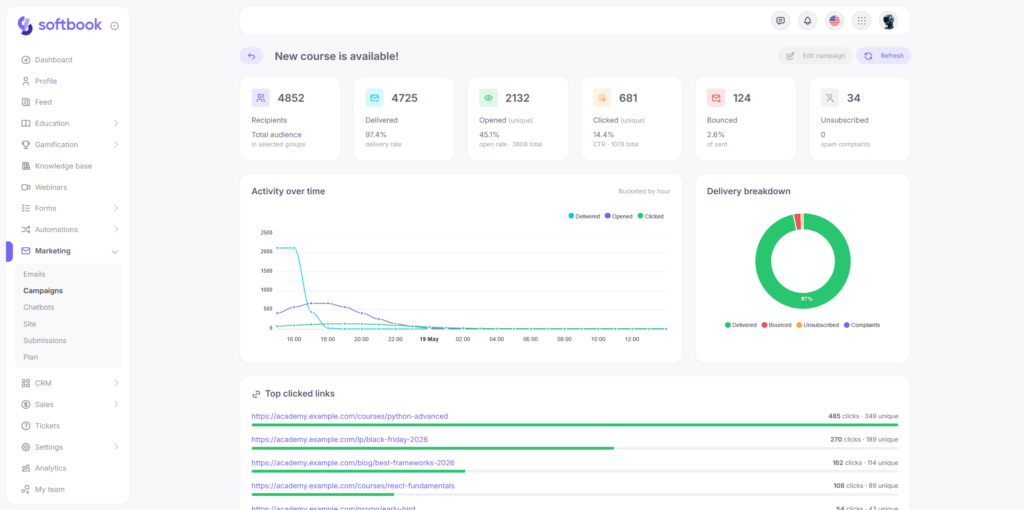Click the US flag language icon
This screenshot has width=1024, height=510.
click(x=834, y=21)
